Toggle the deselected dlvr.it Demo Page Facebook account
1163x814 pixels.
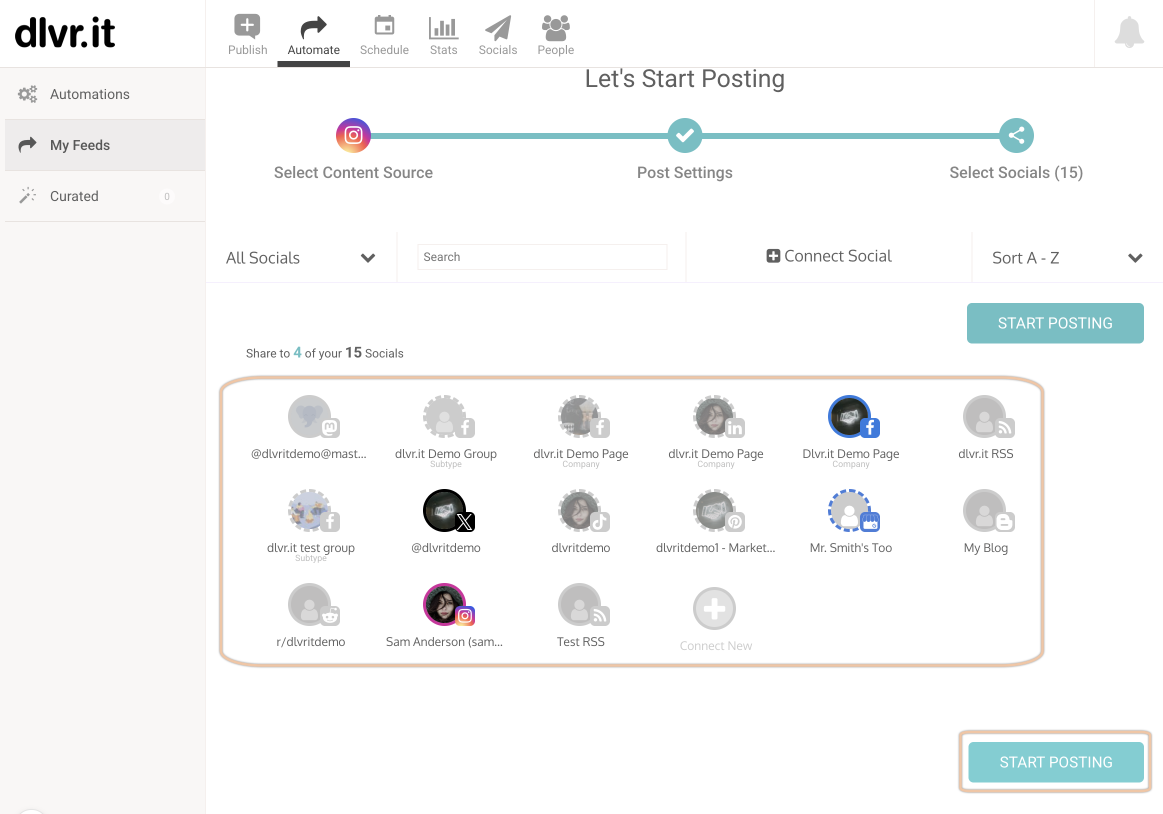click(x=580, y=417)
